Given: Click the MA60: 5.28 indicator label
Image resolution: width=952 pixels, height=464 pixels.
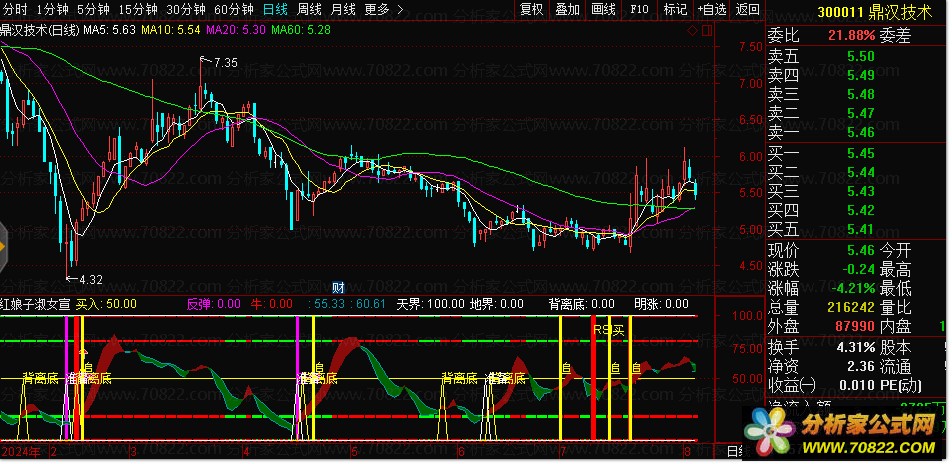Looking at the screenshot, I should pyautogui.click(x=301, y=30).
